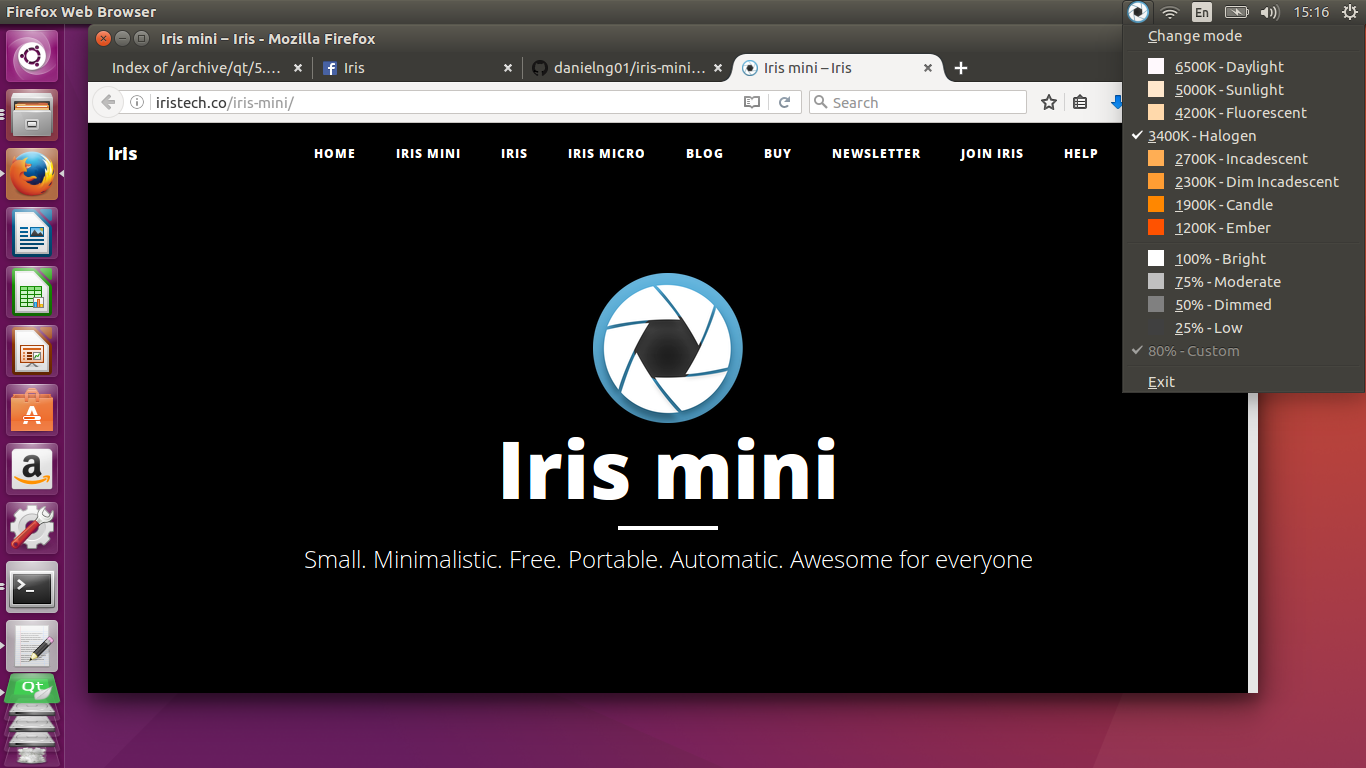Set brightness to 100% - Bright
1366x768 pixels.
pos(1244,259)
